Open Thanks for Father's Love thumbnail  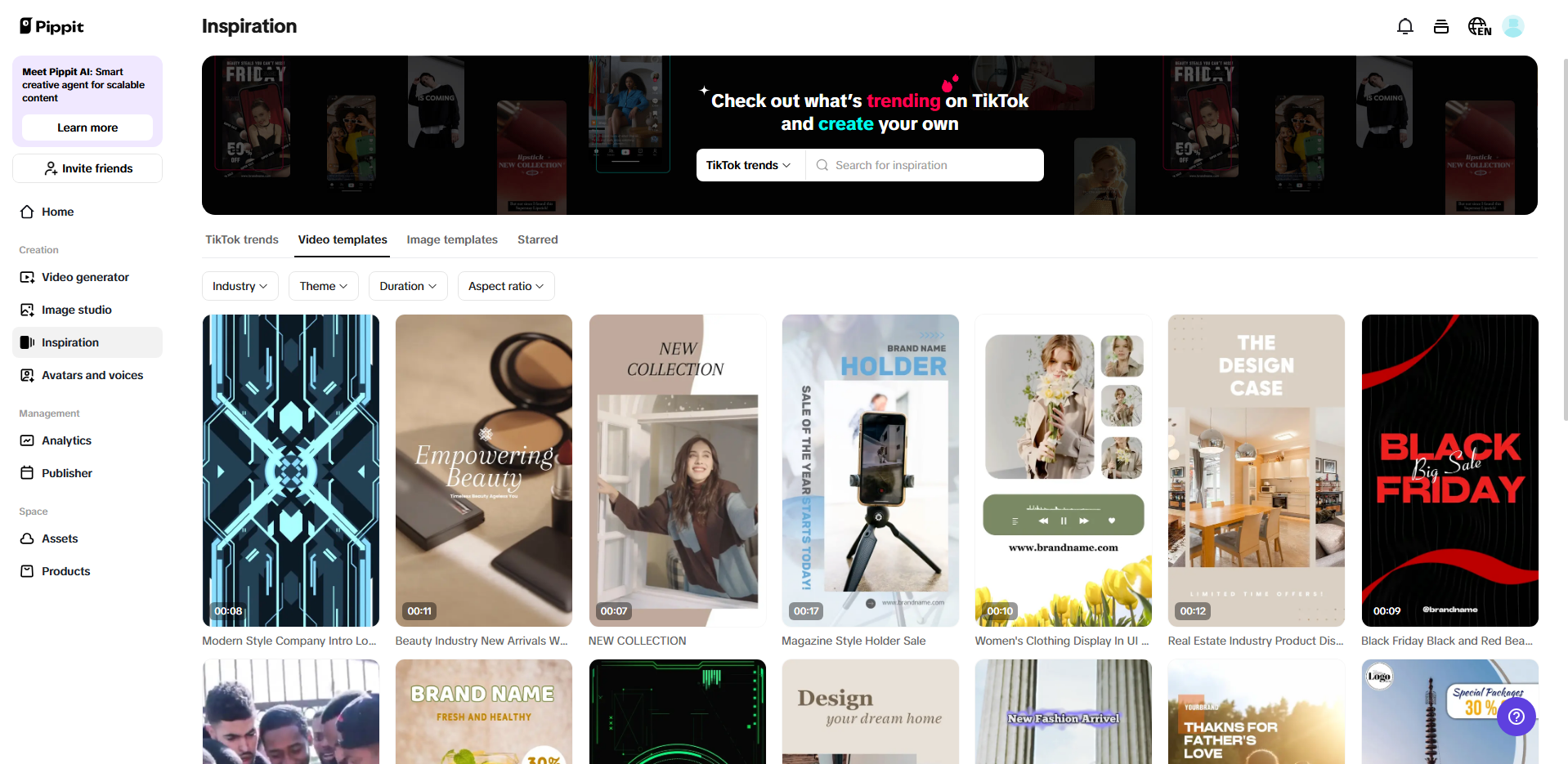click(x=1257, y=712)
